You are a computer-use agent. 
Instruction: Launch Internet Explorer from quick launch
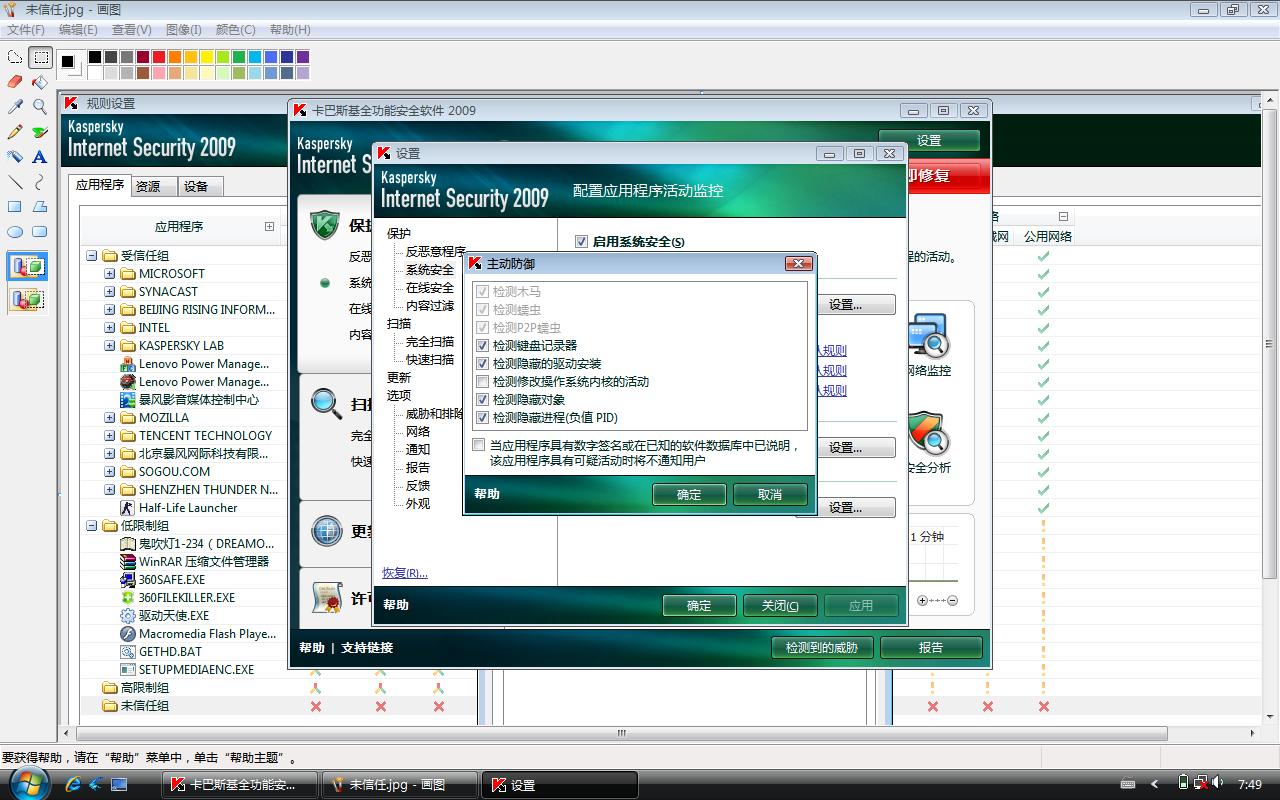click(73, 785)
